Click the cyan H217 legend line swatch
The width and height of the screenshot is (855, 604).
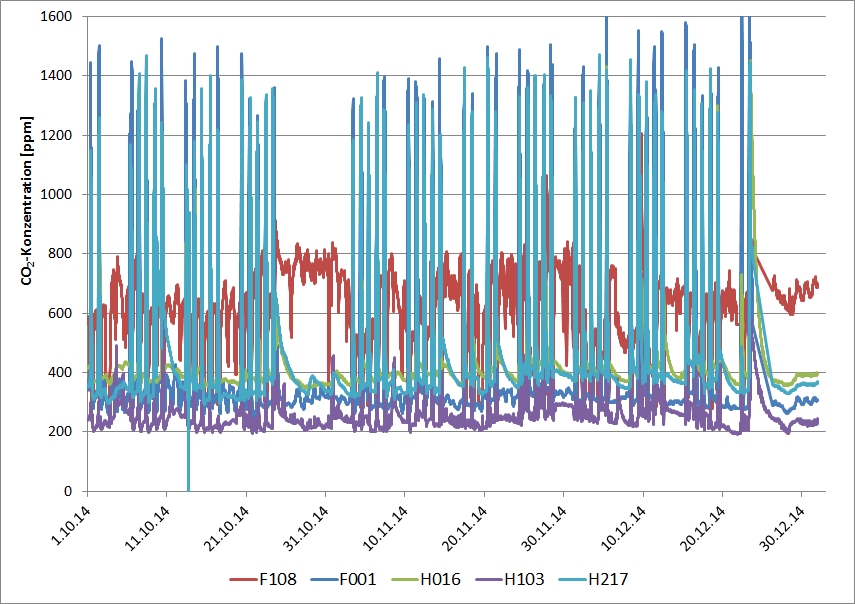click(x=573, y=579)
